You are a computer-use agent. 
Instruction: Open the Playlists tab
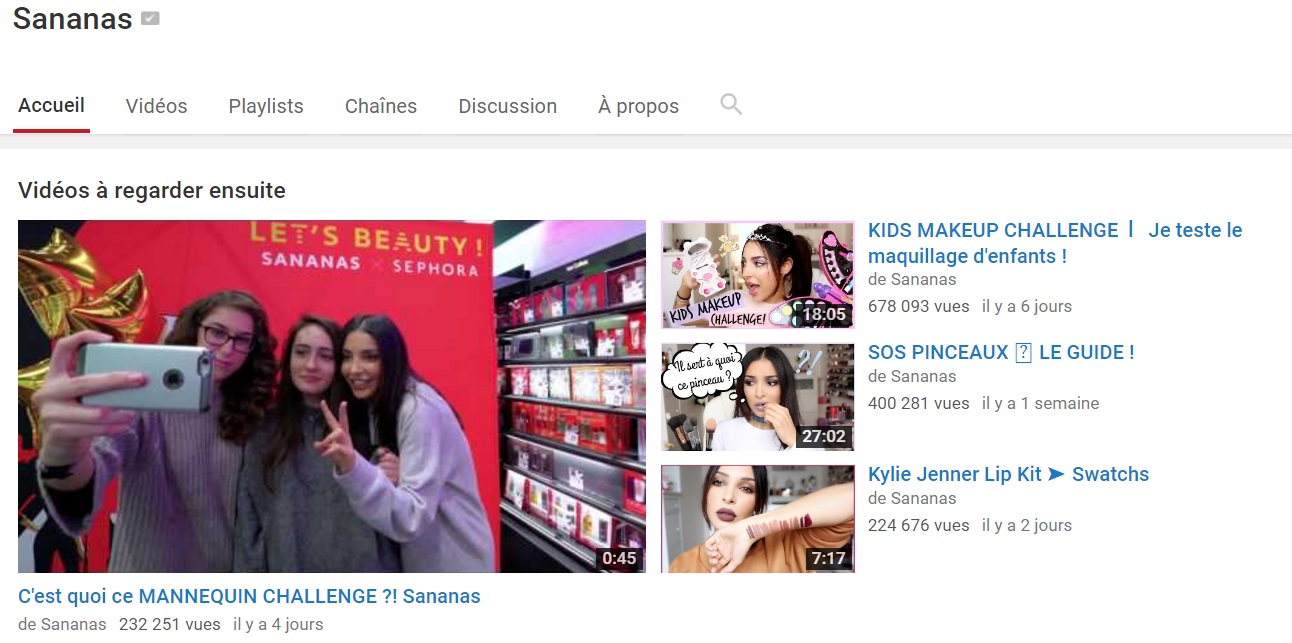click(x=266, y=106)
